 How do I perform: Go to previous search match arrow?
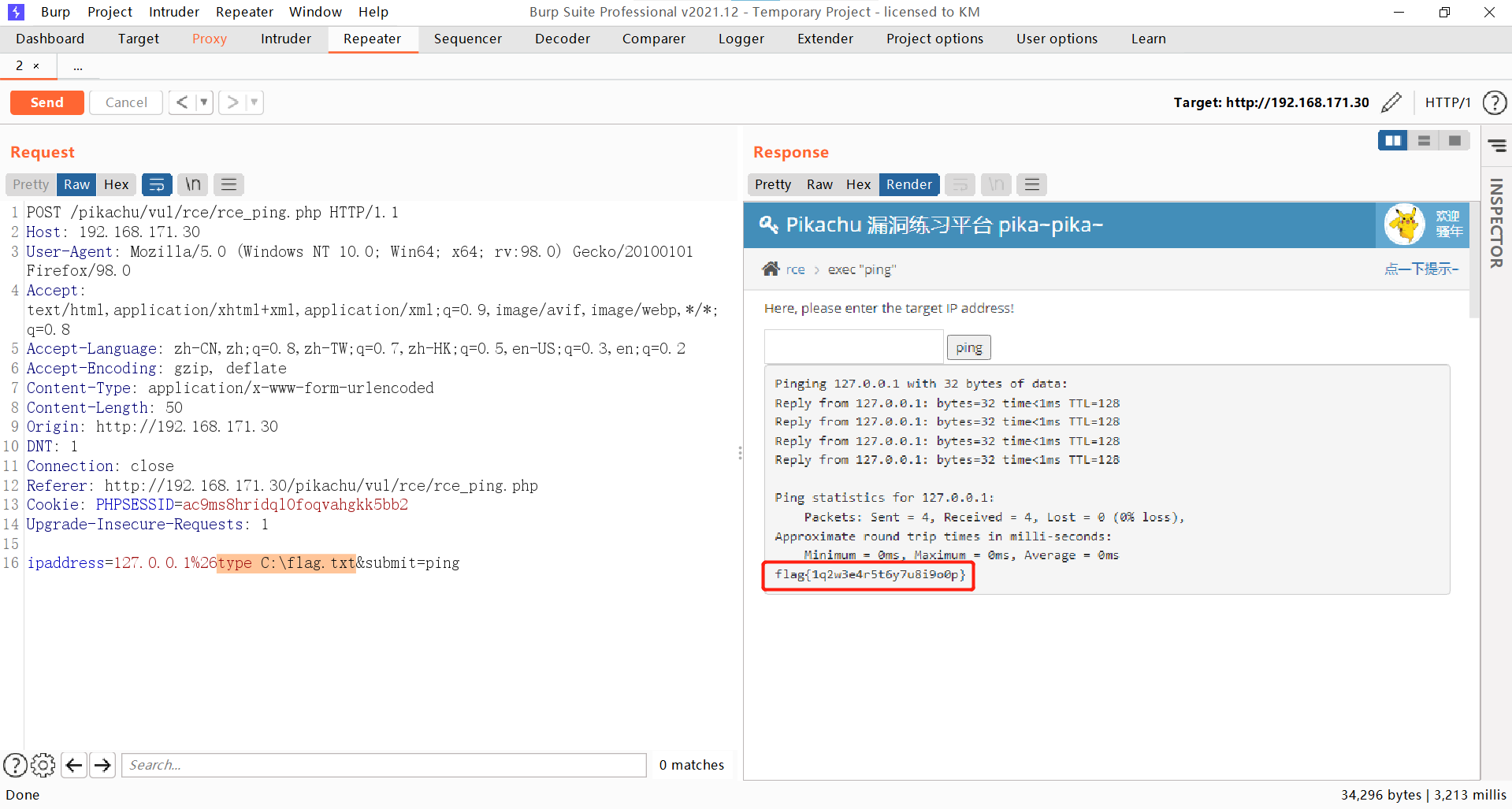click(x=74, y=765)
